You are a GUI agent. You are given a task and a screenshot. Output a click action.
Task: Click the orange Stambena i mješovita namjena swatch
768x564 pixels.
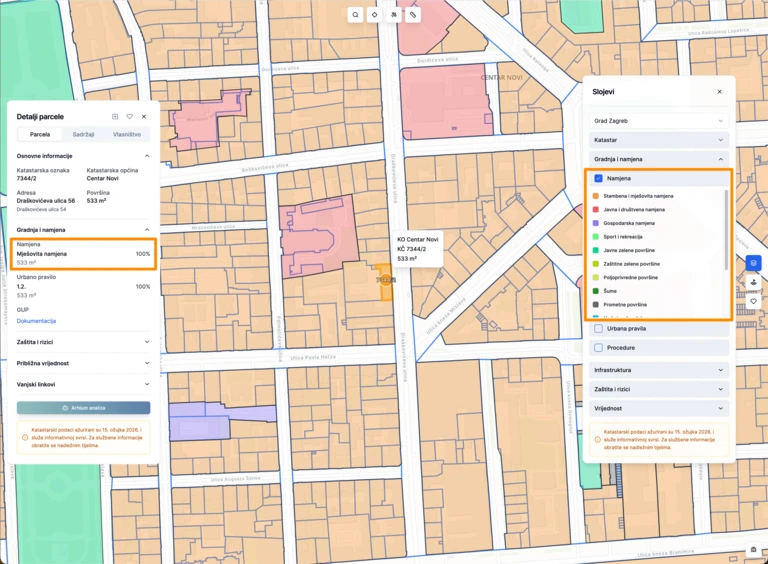click(x=596, y=197)
